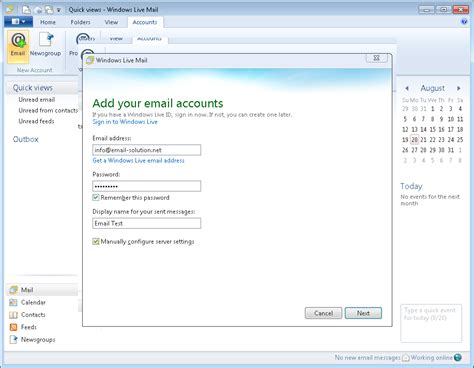Click the help icon in ribbon
Viewport: 474px width, 368px height.
464,22
